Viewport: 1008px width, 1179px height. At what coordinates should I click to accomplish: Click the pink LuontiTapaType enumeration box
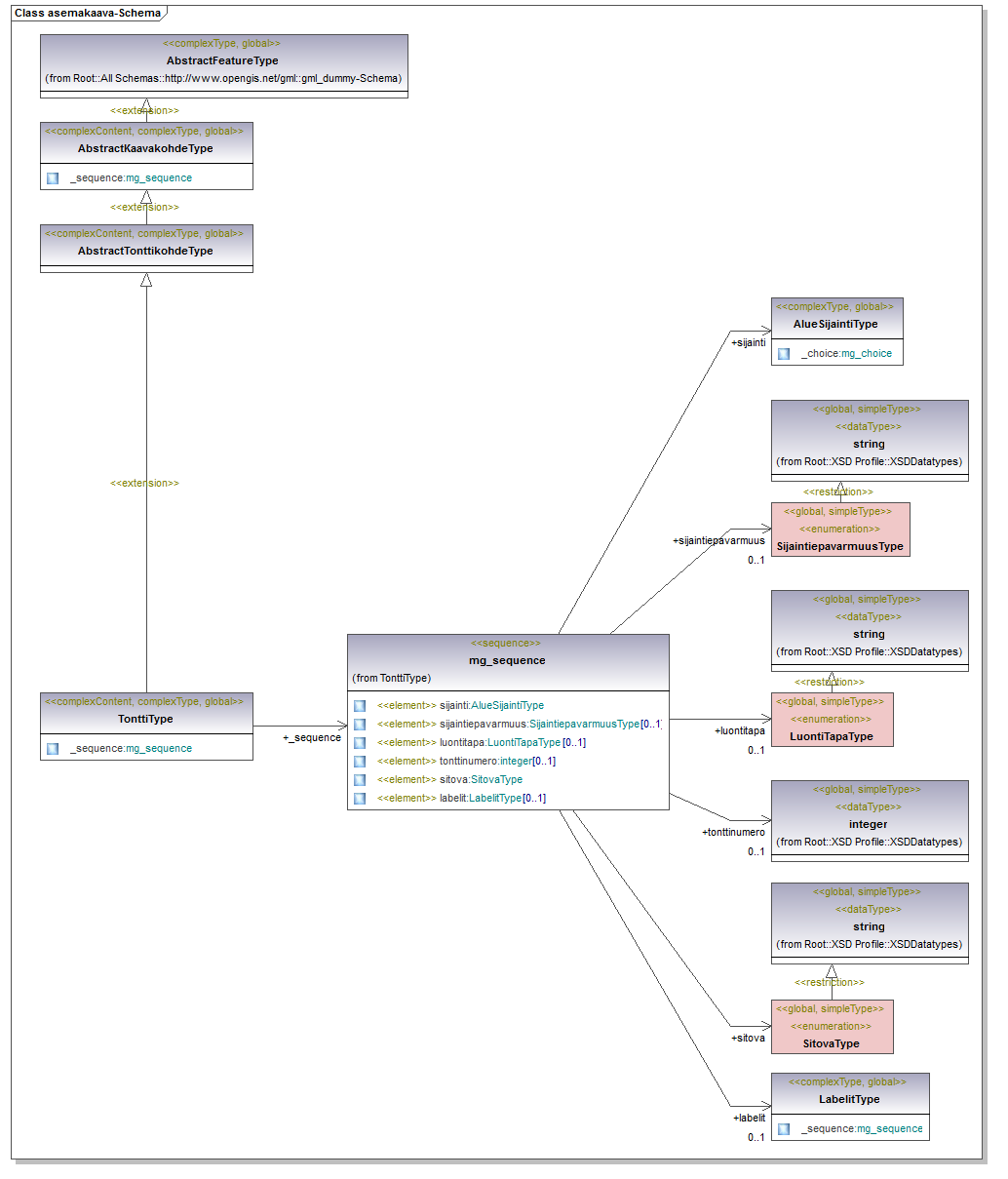coord(832,720)
